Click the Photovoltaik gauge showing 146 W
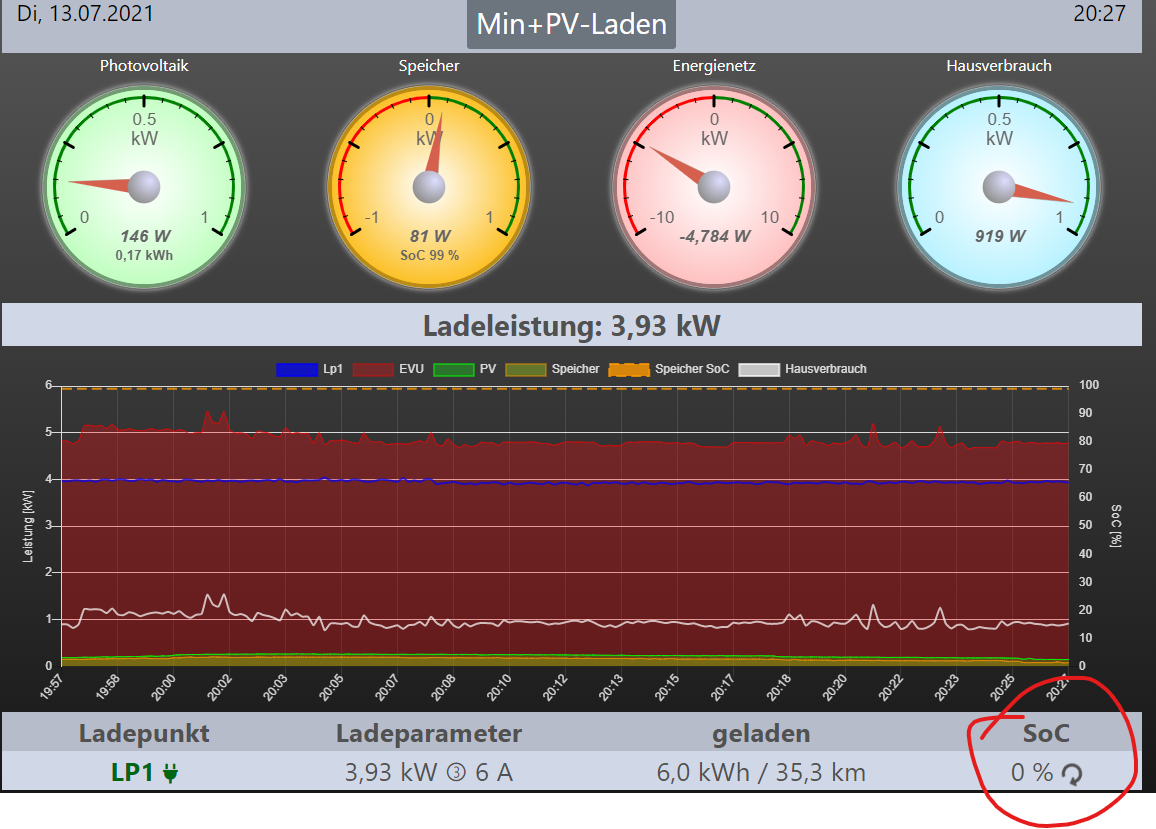Image resolution: width=1156 pixels, height=829 pixels. (x=144, y=185)
